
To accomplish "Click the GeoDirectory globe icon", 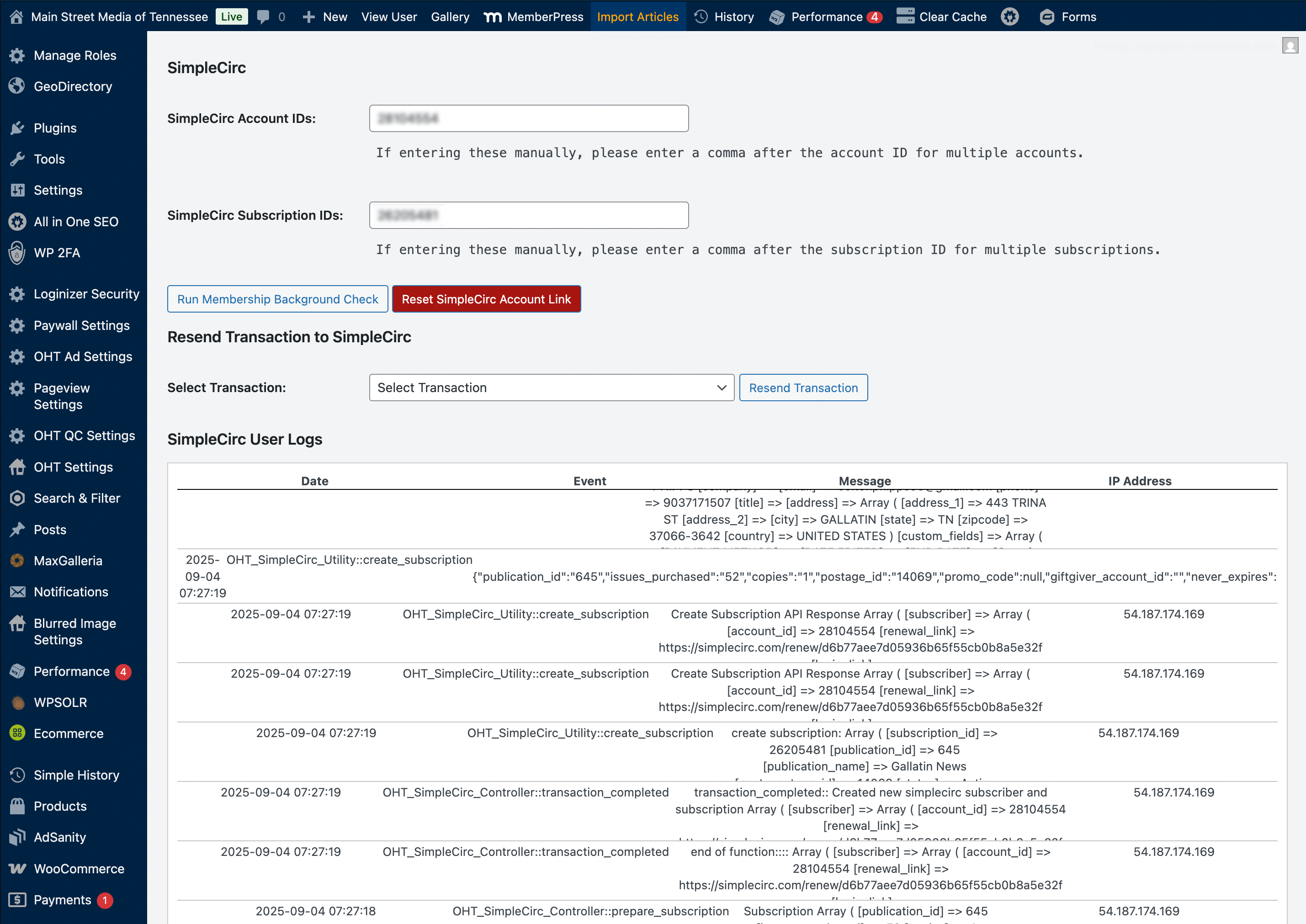I will click(x=17, y=86).
